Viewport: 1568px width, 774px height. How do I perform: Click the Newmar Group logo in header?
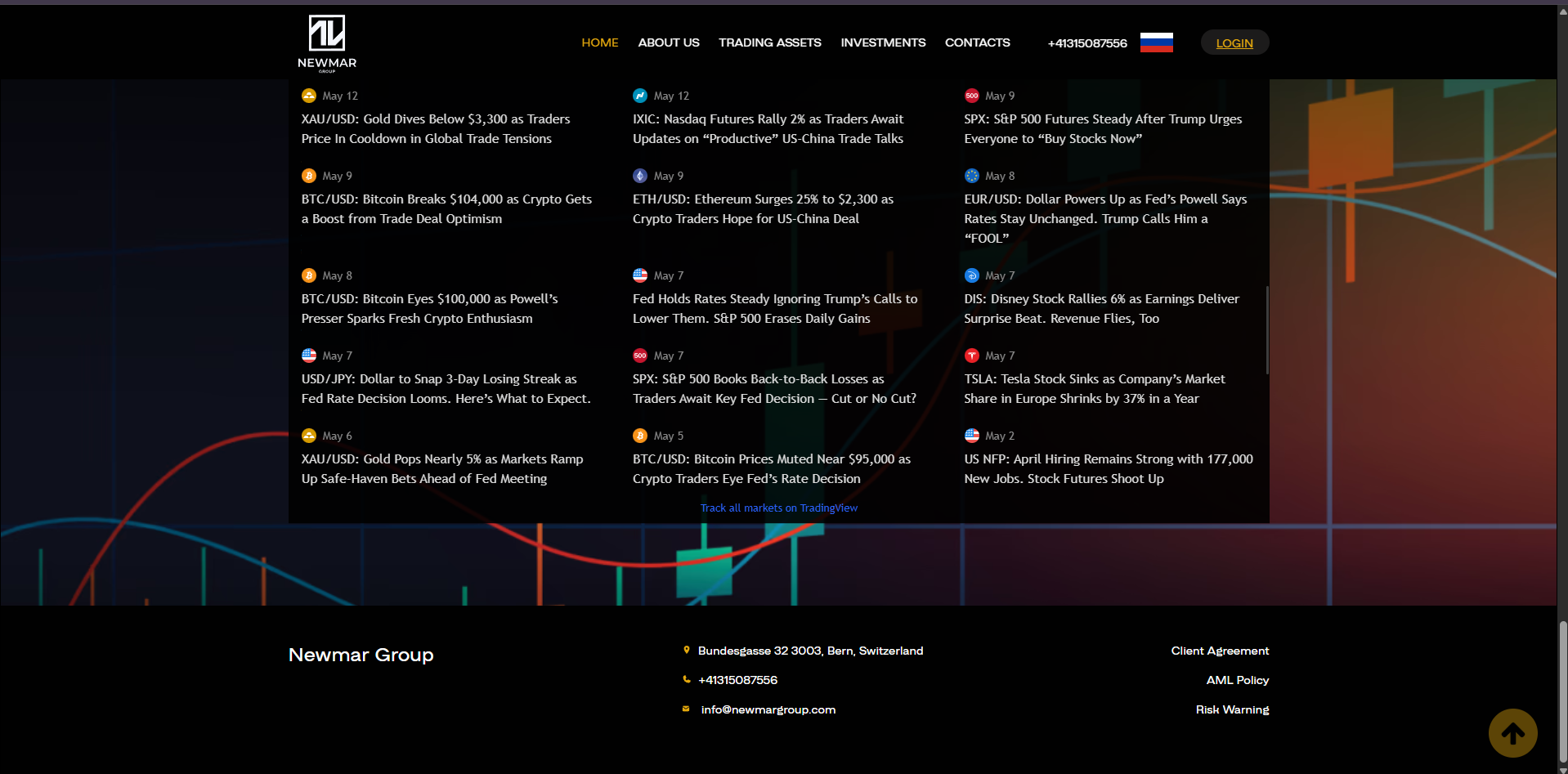click(x=327, y=43)
